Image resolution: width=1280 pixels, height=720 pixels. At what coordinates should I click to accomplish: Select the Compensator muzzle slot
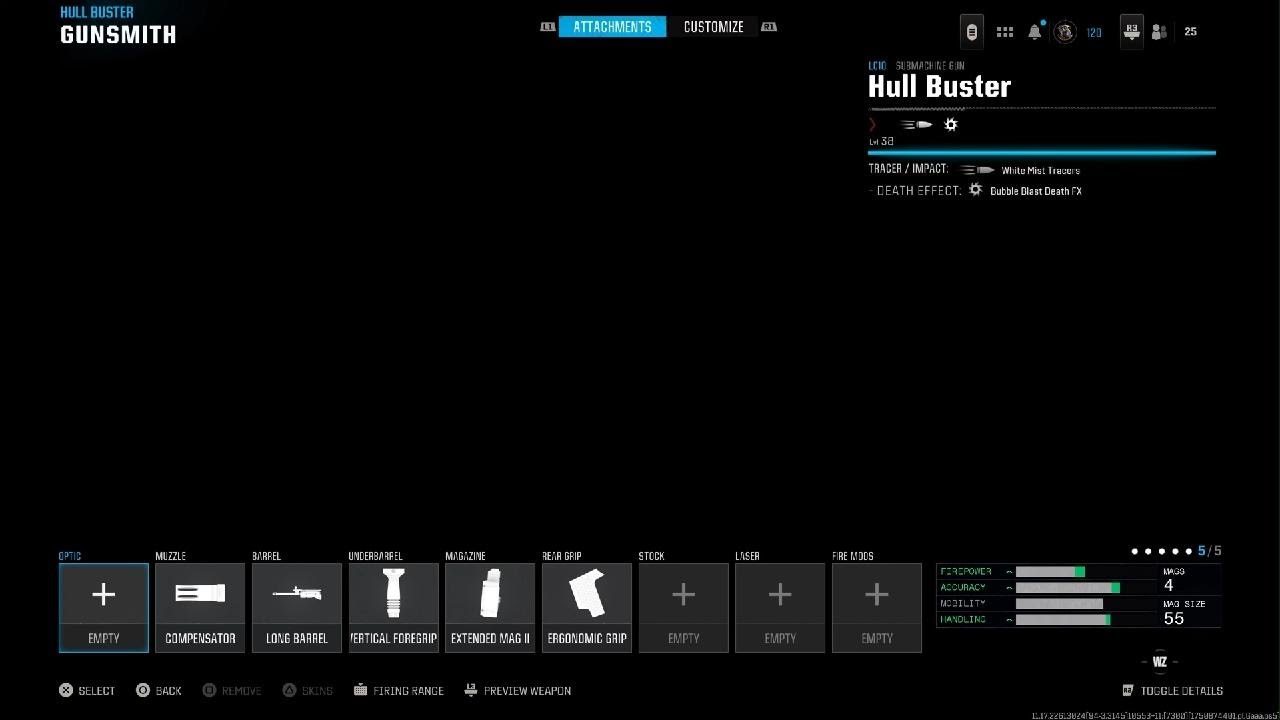coord(200,608)
